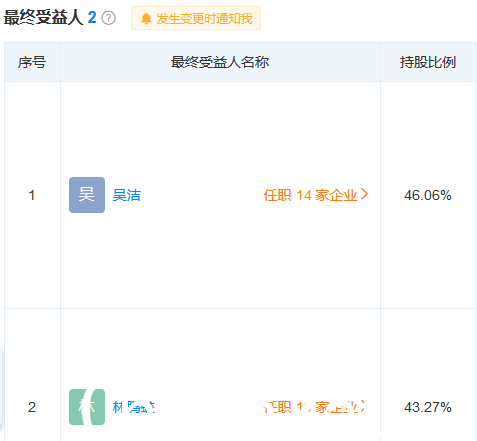Open the second beneficiary's name link
Image resolution: width=477 pixels, height=441 pixels.
134,407
